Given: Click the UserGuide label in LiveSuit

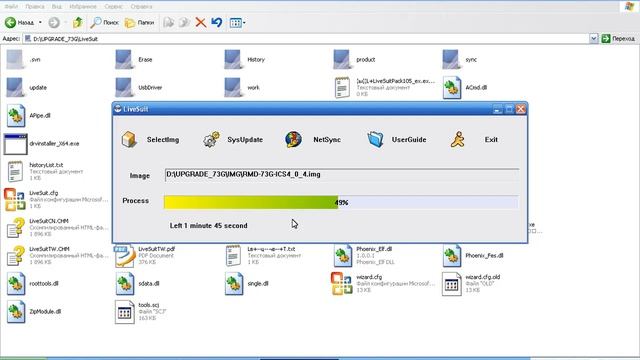Looking at the screenshot, I should (409, 140).
